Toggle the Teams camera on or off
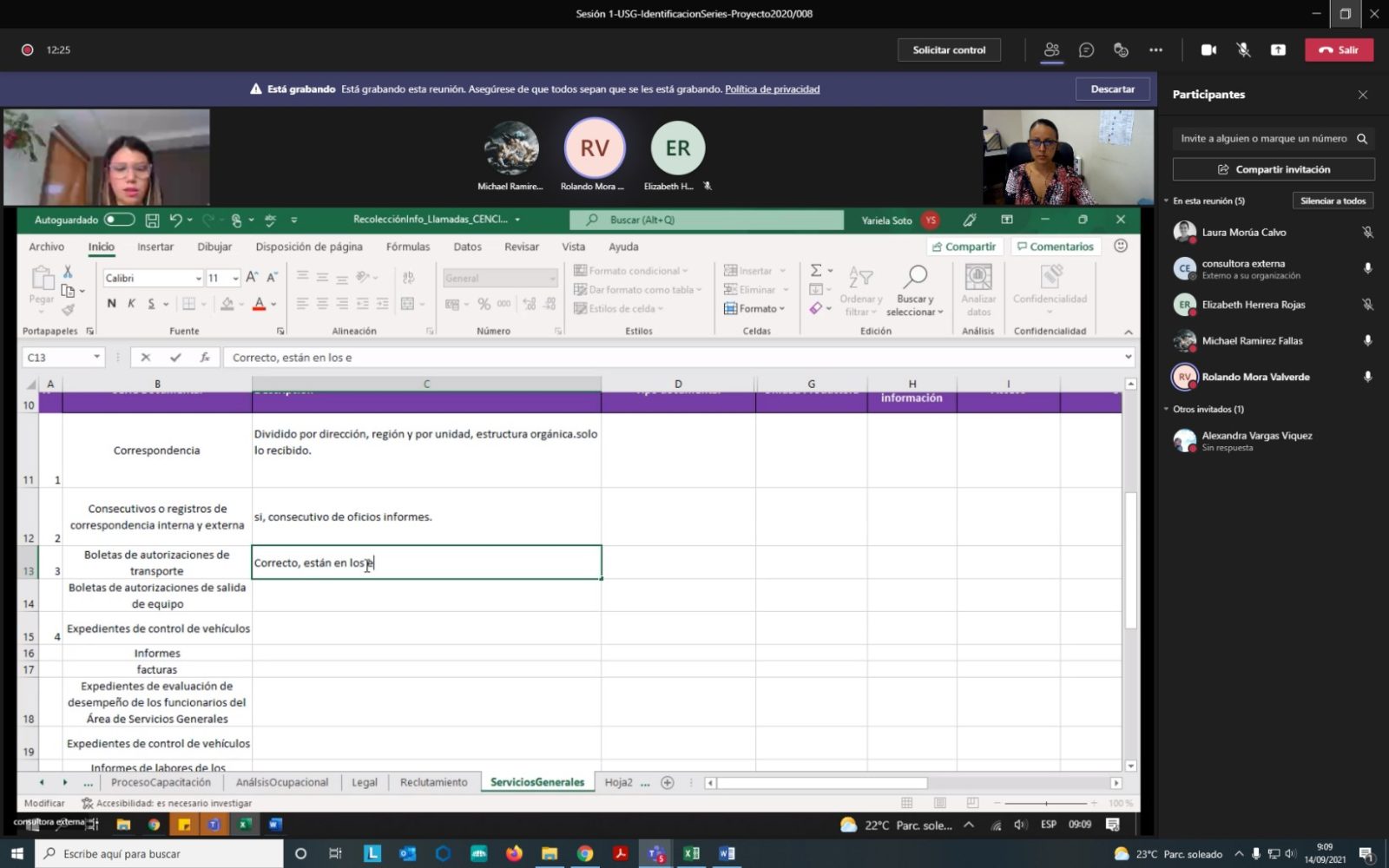The height and width of the screenshot is (868, 1389). (1208, 50)
